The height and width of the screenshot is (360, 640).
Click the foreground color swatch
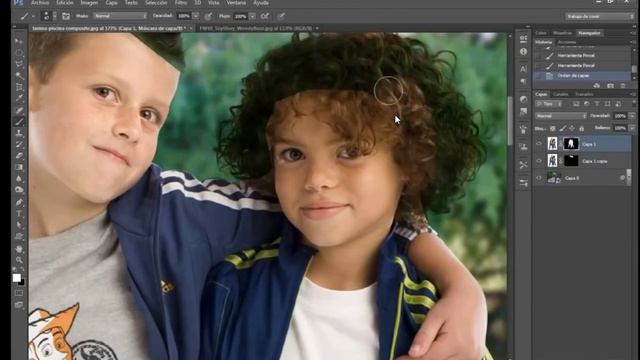click(16, 278)
